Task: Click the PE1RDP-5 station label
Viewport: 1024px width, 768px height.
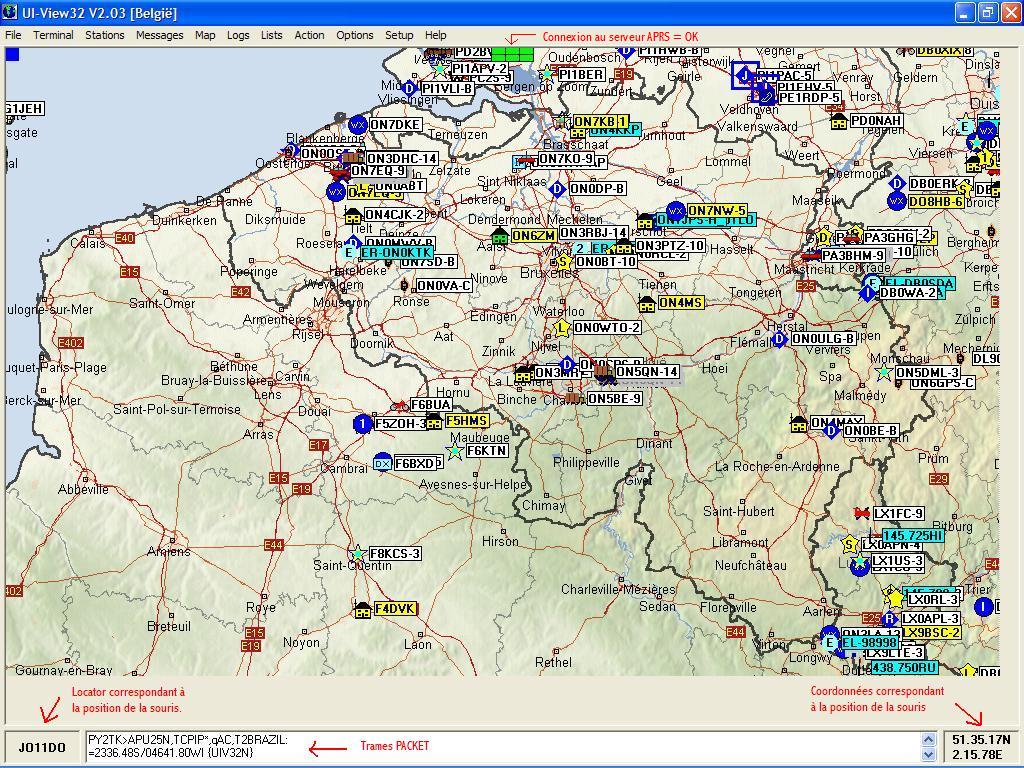Action: coord(808,97)
